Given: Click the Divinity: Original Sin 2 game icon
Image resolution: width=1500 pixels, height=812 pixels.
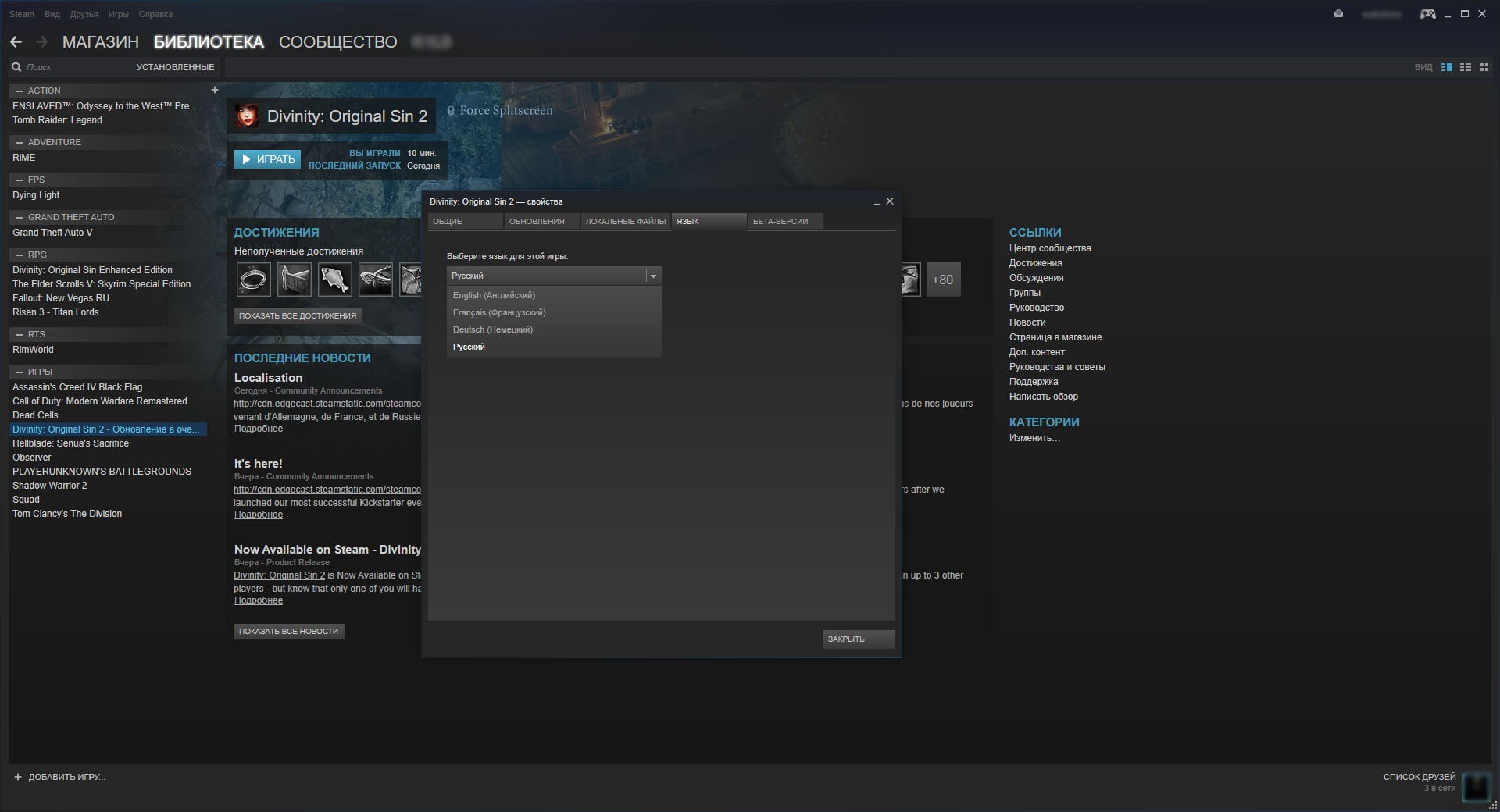Looking at the screenshot, I should (247, 116).
